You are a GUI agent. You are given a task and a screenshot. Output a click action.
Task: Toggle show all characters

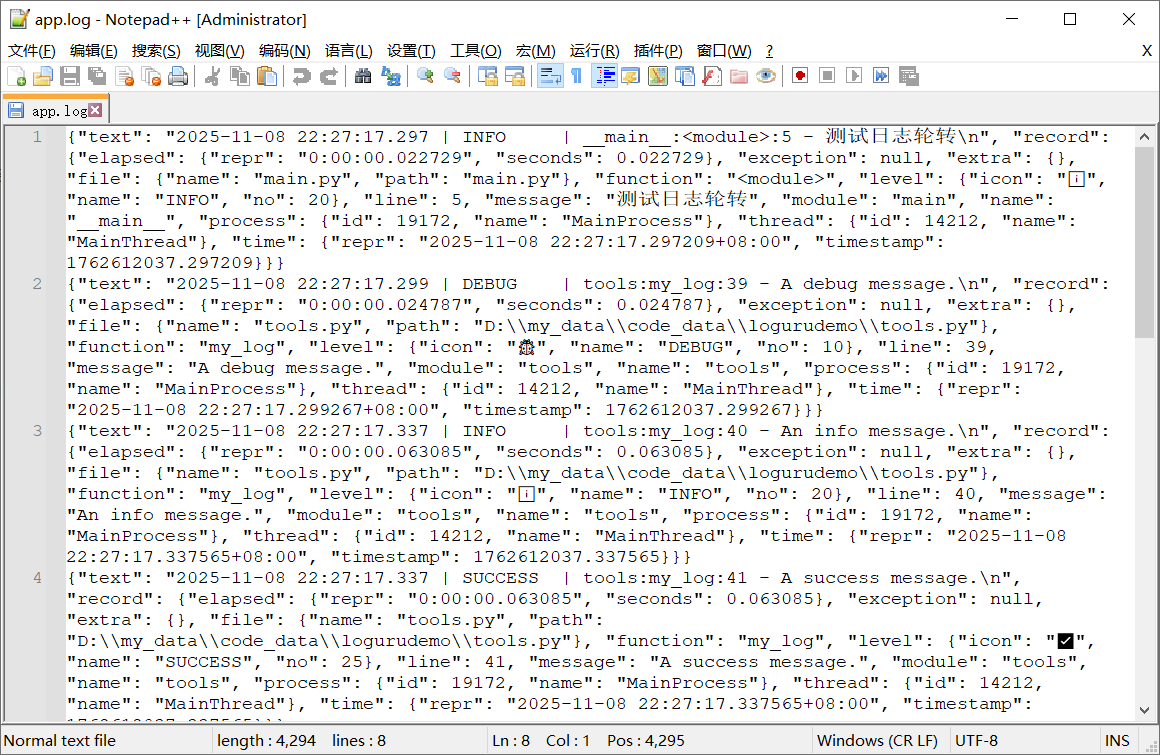[x=575, y=75]
